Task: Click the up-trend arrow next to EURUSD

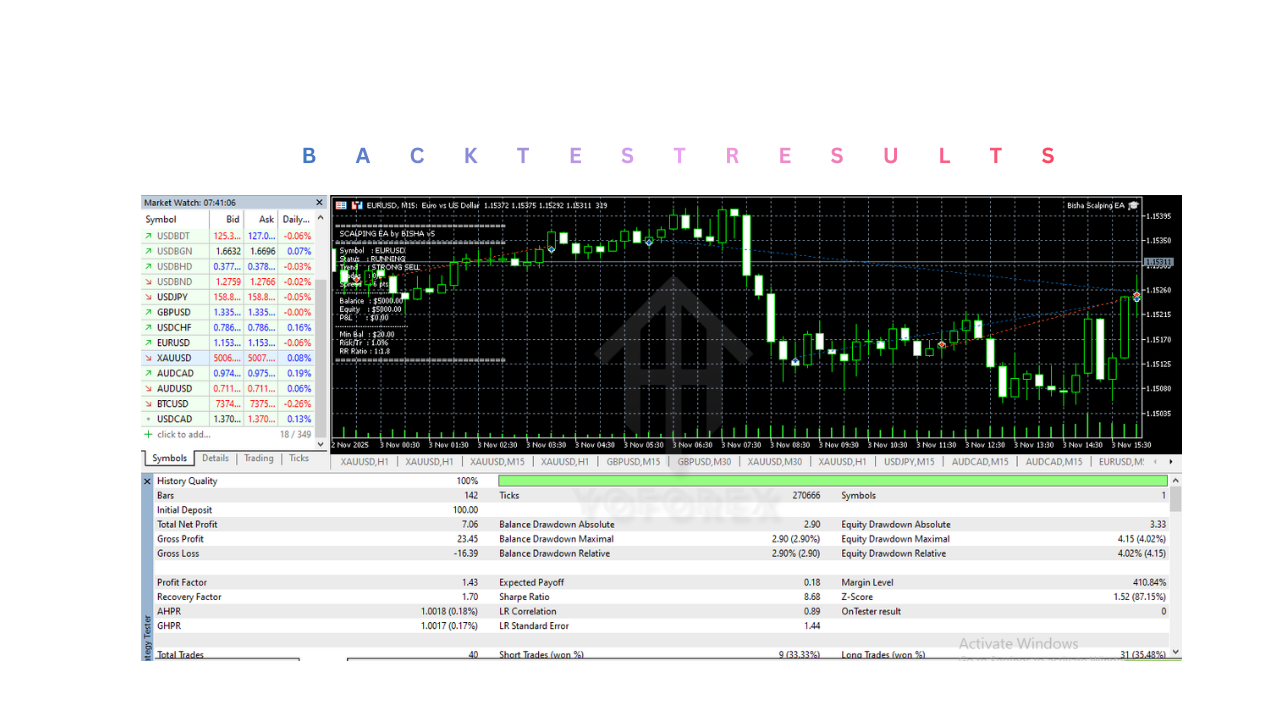Action: (x=148, y=342)
